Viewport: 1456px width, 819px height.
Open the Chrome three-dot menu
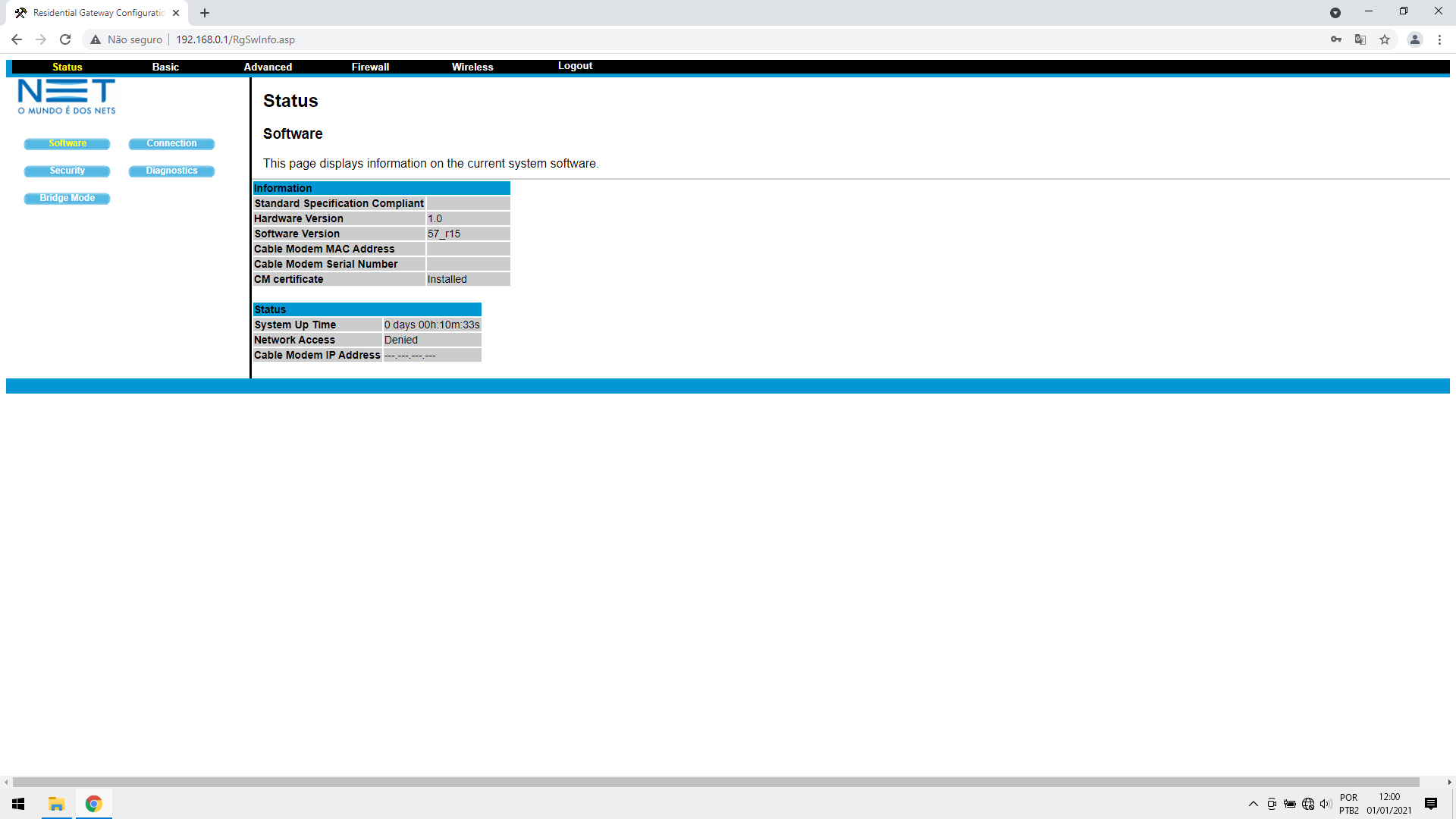coord(1439,39)
